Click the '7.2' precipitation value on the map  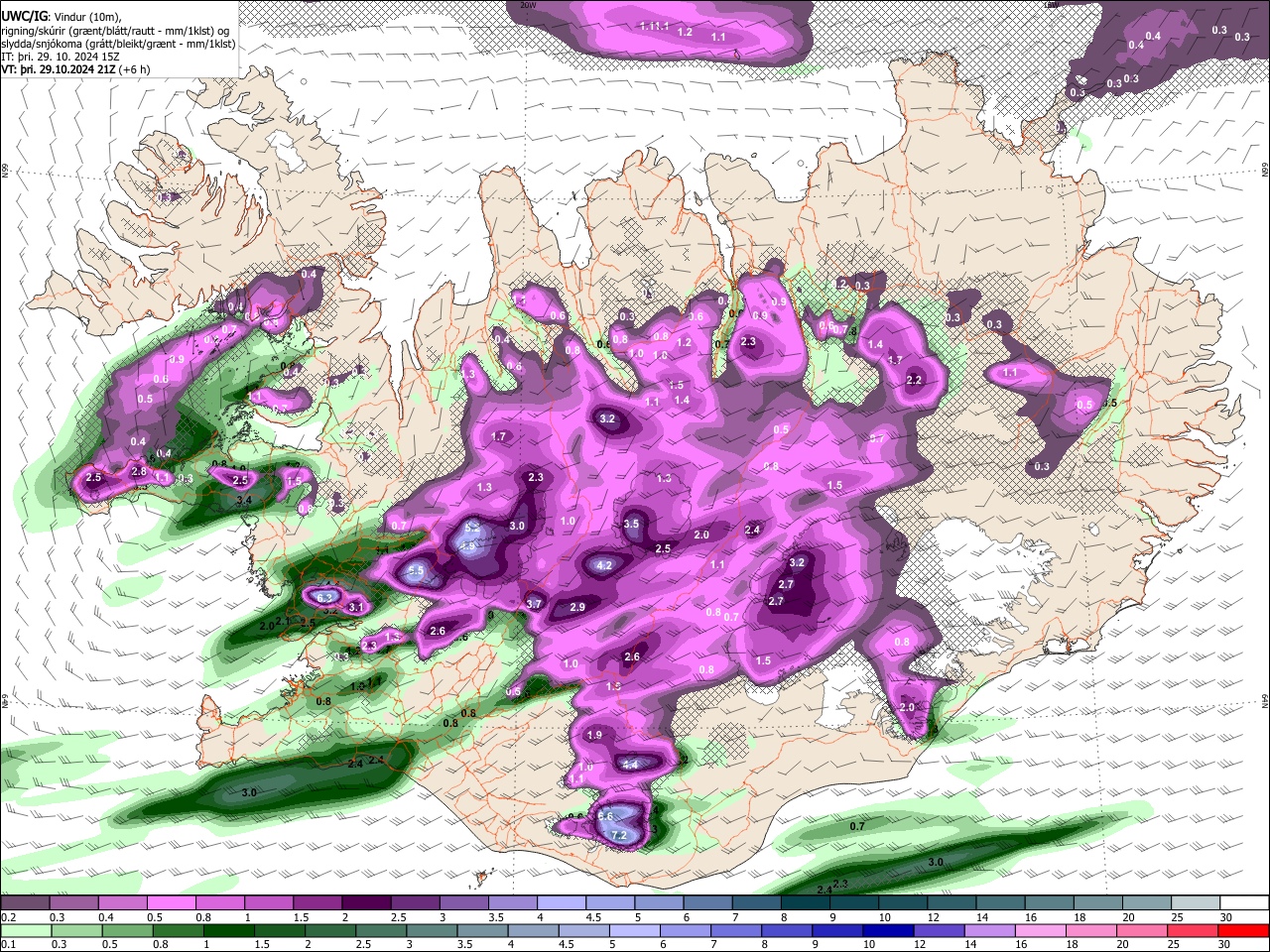620,836
